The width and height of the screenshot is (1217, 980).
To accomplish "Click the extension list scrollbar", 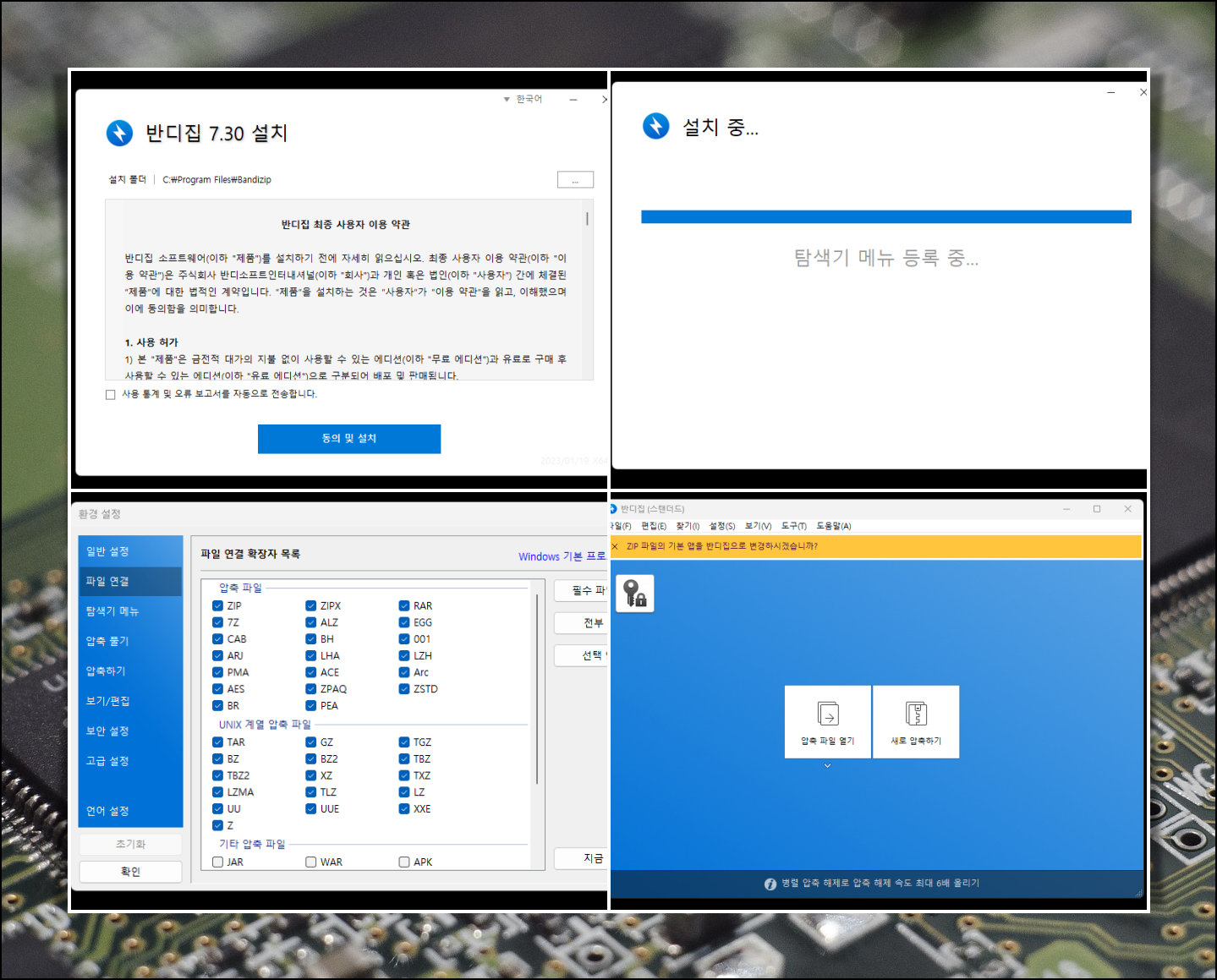I will point(538,689).
